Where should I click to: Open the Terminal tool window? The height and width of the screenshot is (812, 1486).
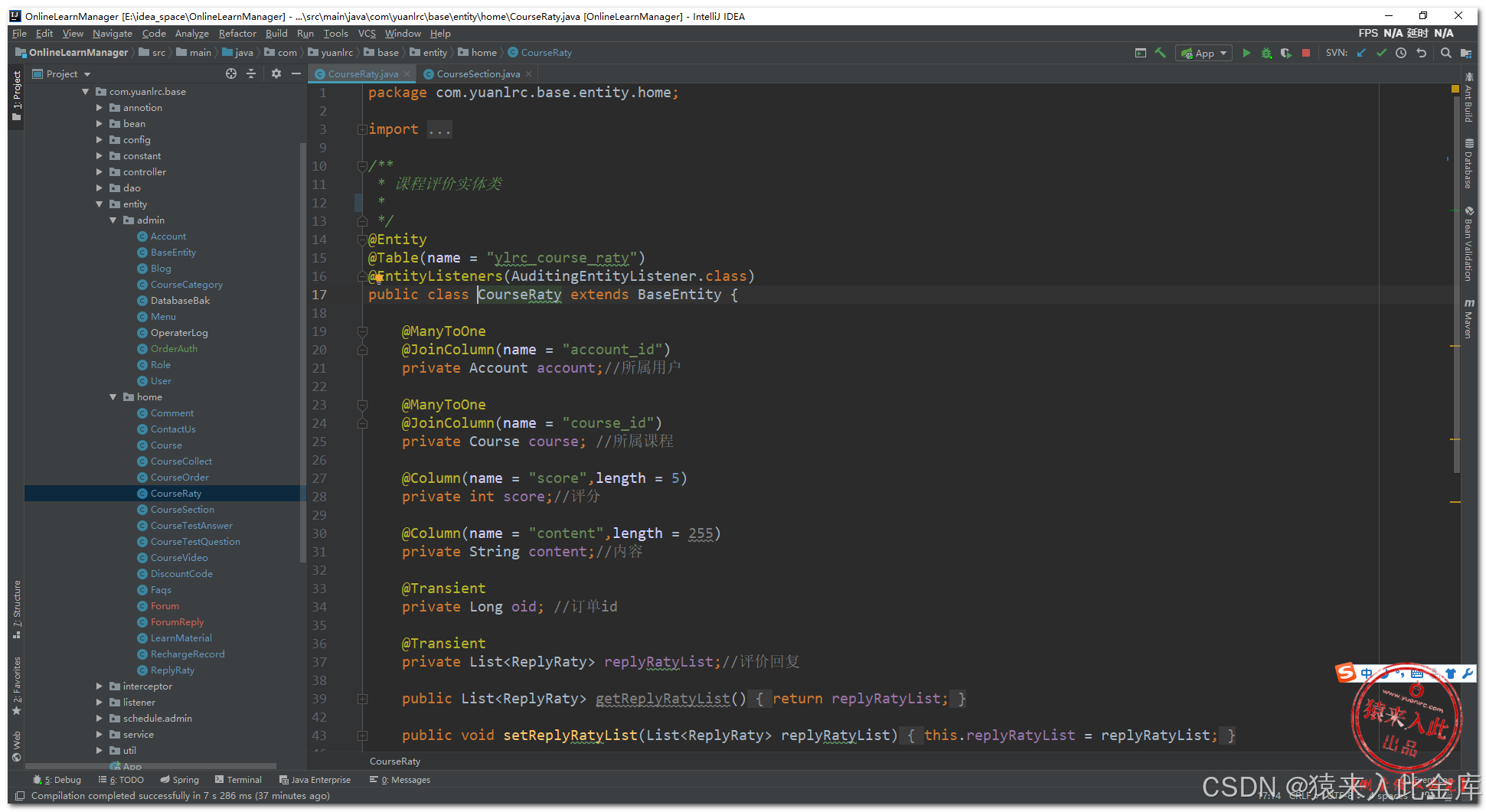coord(238,780)
